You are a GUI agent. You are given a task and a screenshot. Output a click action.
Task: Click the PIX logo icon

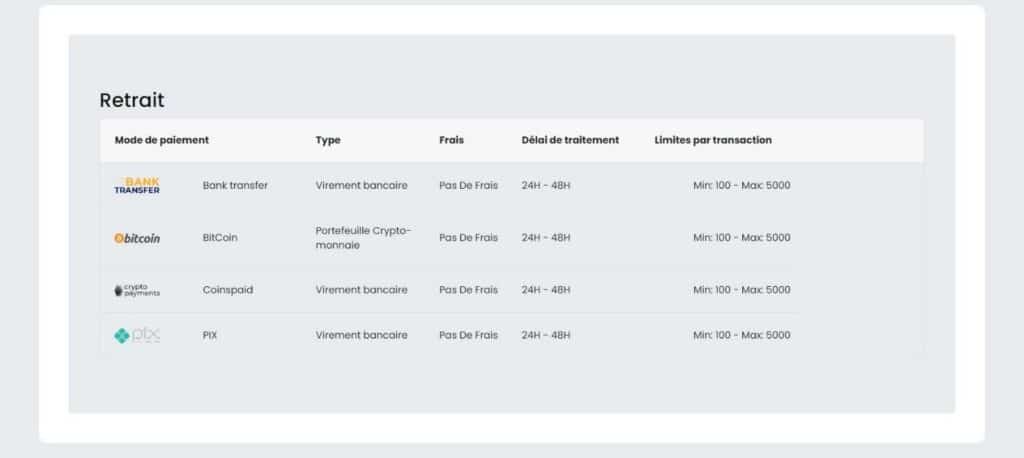click(137, 336)
